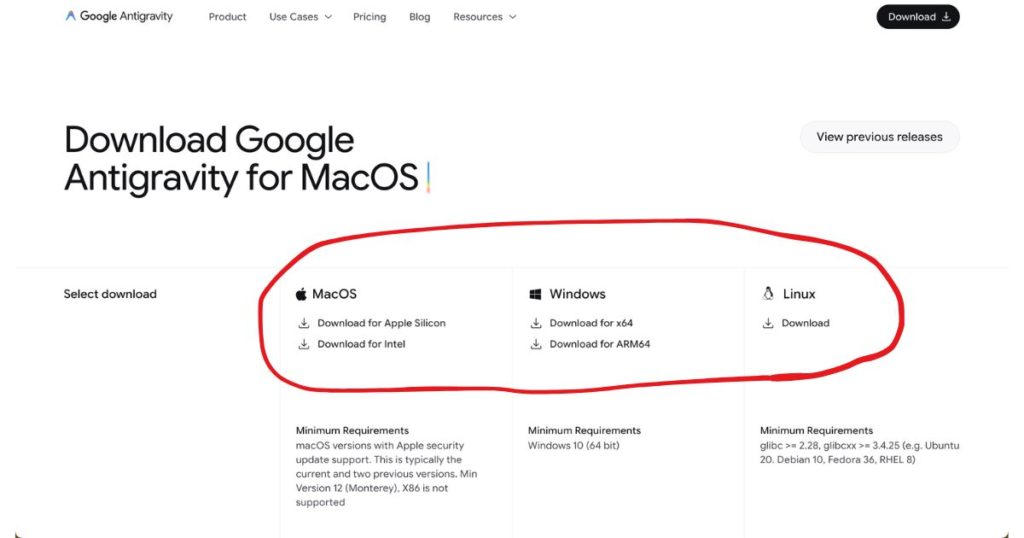The width and height of the screenshot is (1024, 538).
Task: Open the Product menu item
Action: (227, 17)
